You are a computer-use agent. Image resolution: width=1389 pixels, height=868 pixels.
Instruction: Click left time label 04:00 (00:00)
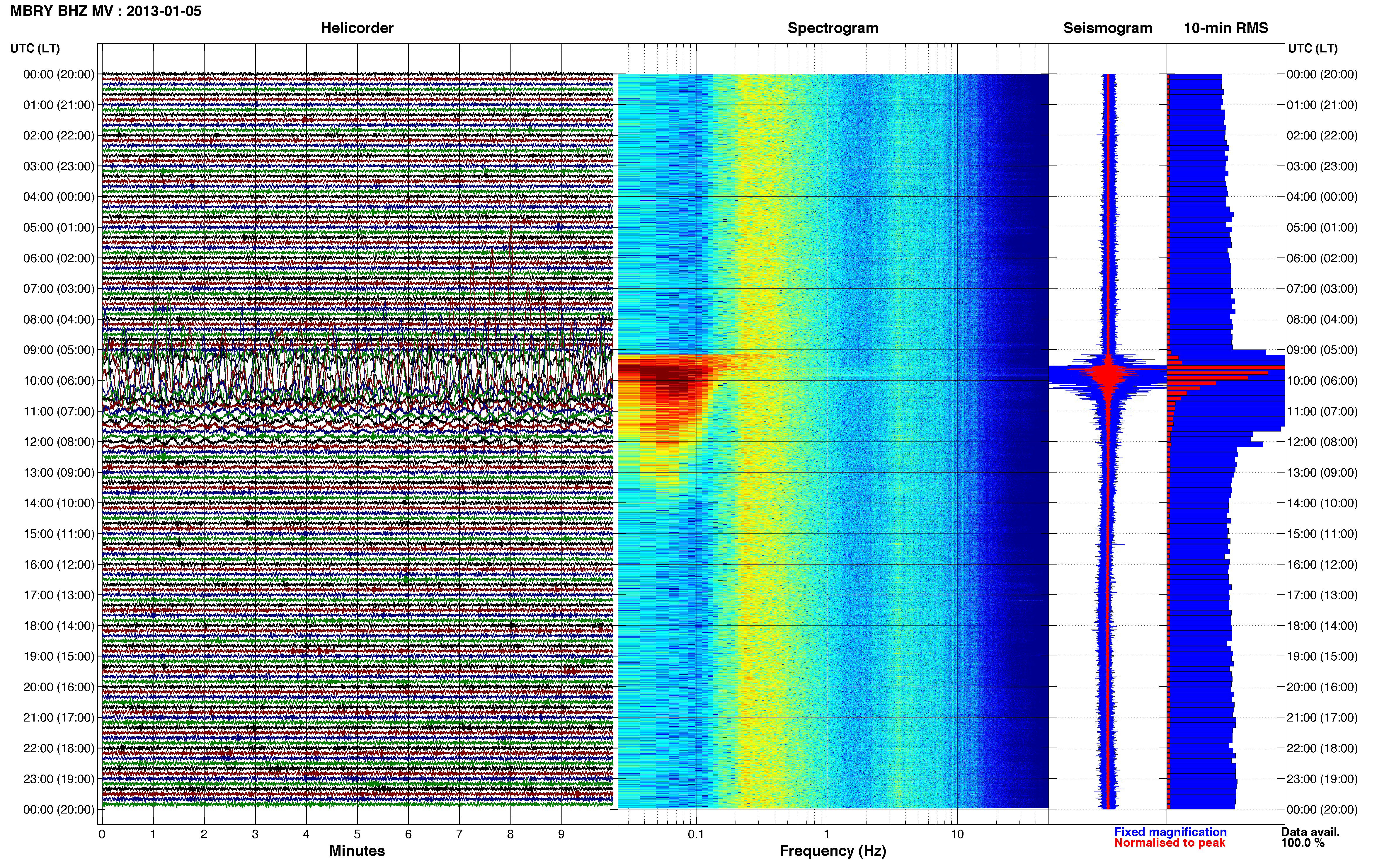pos(59,197)
